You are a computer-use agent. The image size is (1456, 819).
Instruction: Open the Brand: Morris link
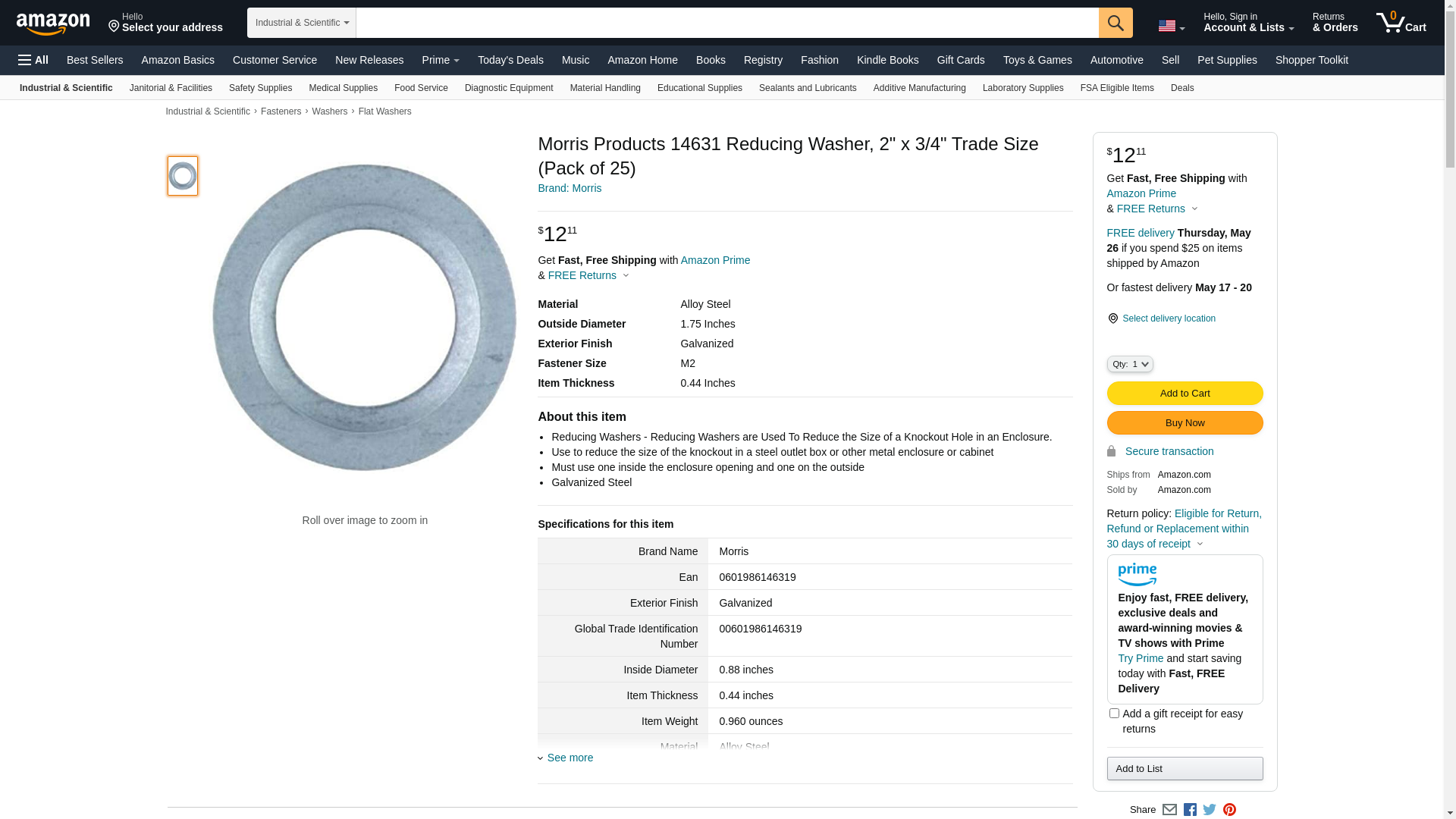pyautogui.click(x=570, y=188)
